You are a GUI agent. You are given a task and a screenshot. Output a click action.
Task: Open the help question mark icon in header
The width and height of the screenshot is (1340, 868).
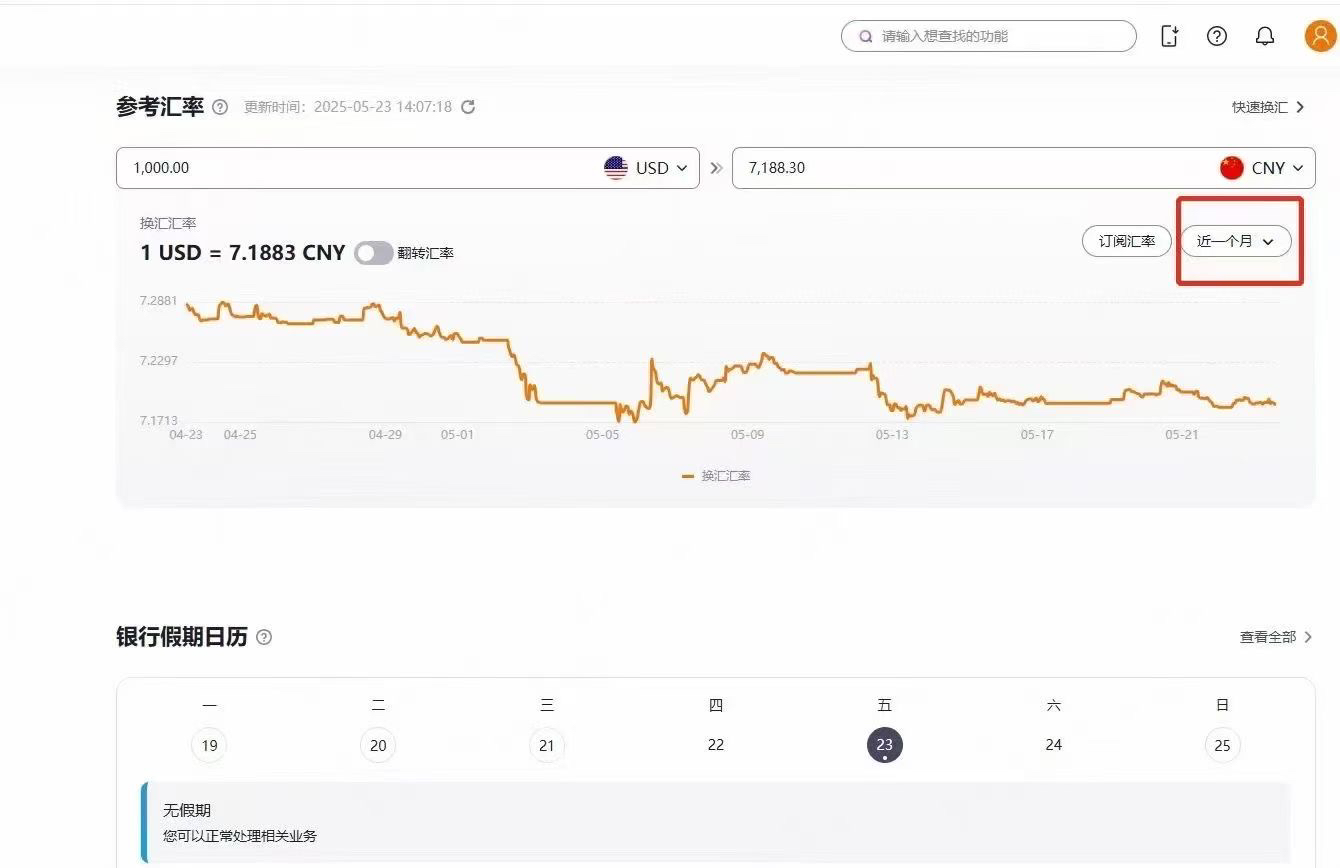1217,36
